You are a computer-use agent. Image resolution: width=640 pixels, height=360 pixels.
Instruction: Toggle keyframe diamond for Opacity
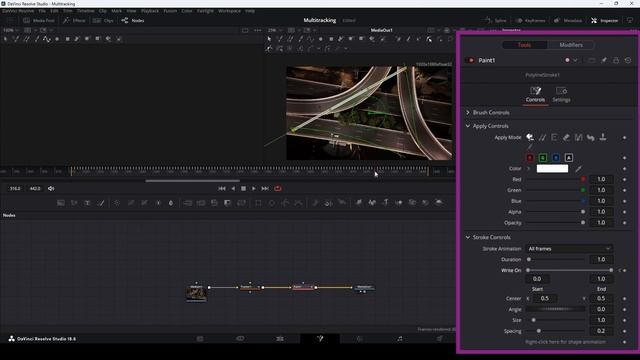pyautogui.click(x=624, y=223)
